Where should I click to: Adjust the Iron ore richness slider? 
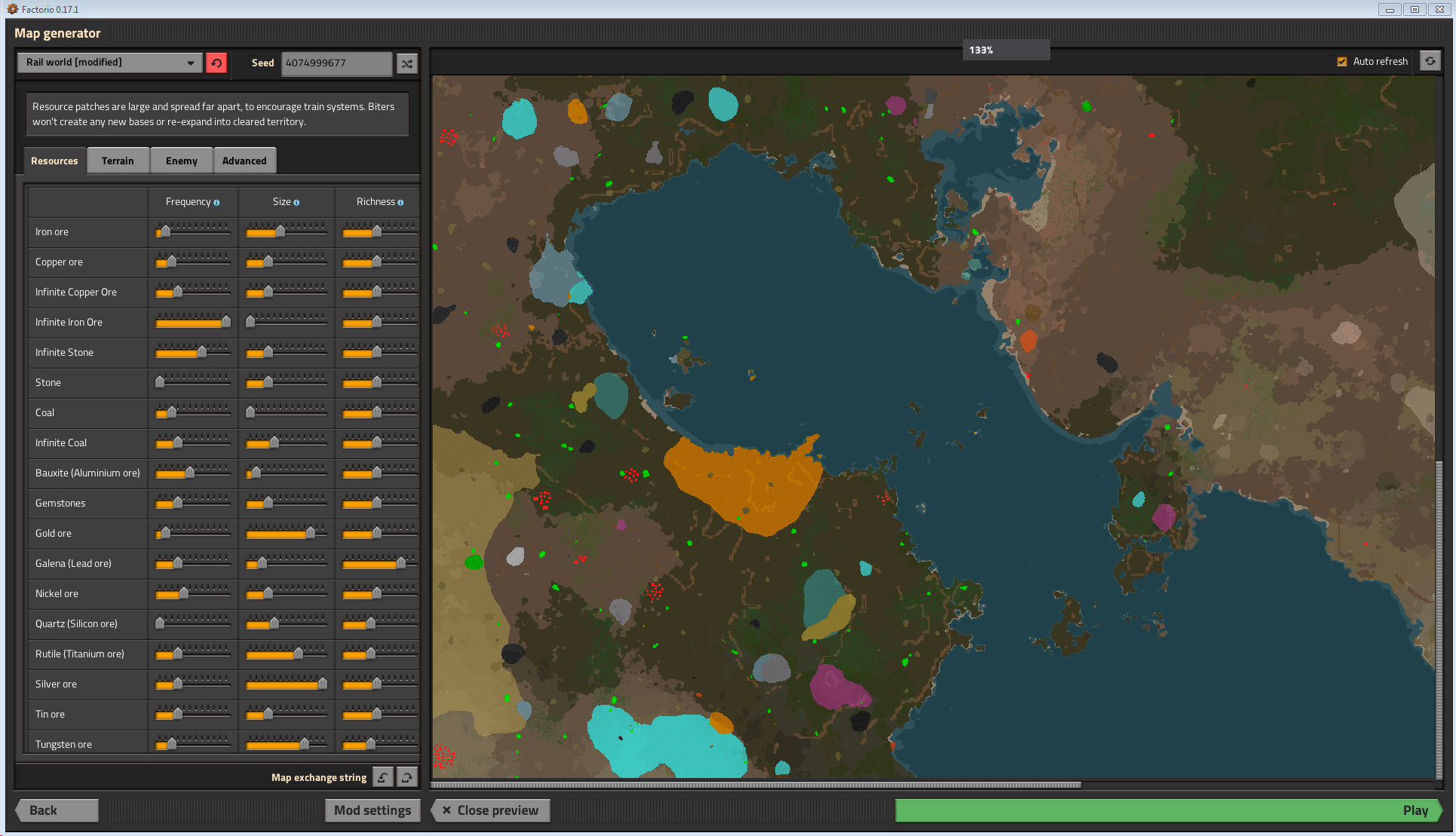379,231
